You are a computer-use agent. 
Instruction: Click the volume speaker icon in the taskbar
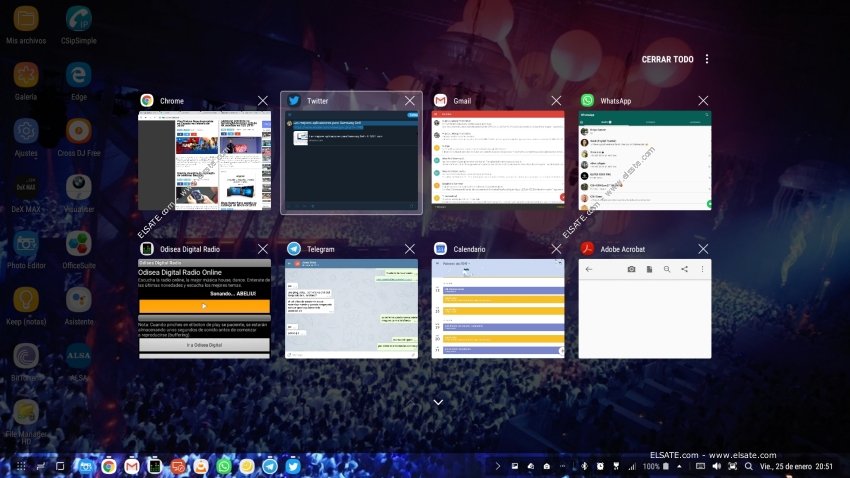click(x=717, y=466)
